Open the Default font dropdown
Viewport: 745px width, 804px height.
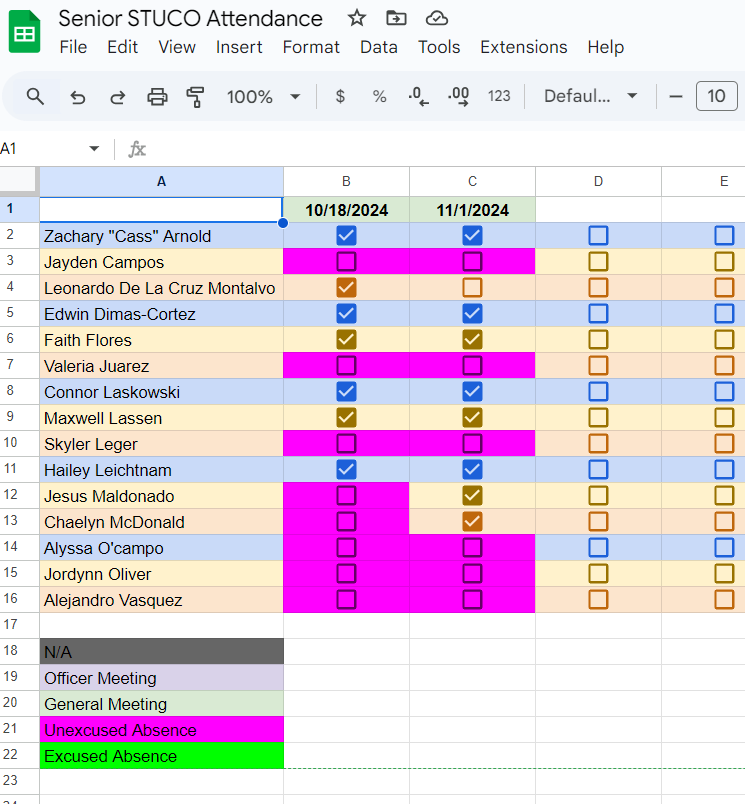[590, 96]
